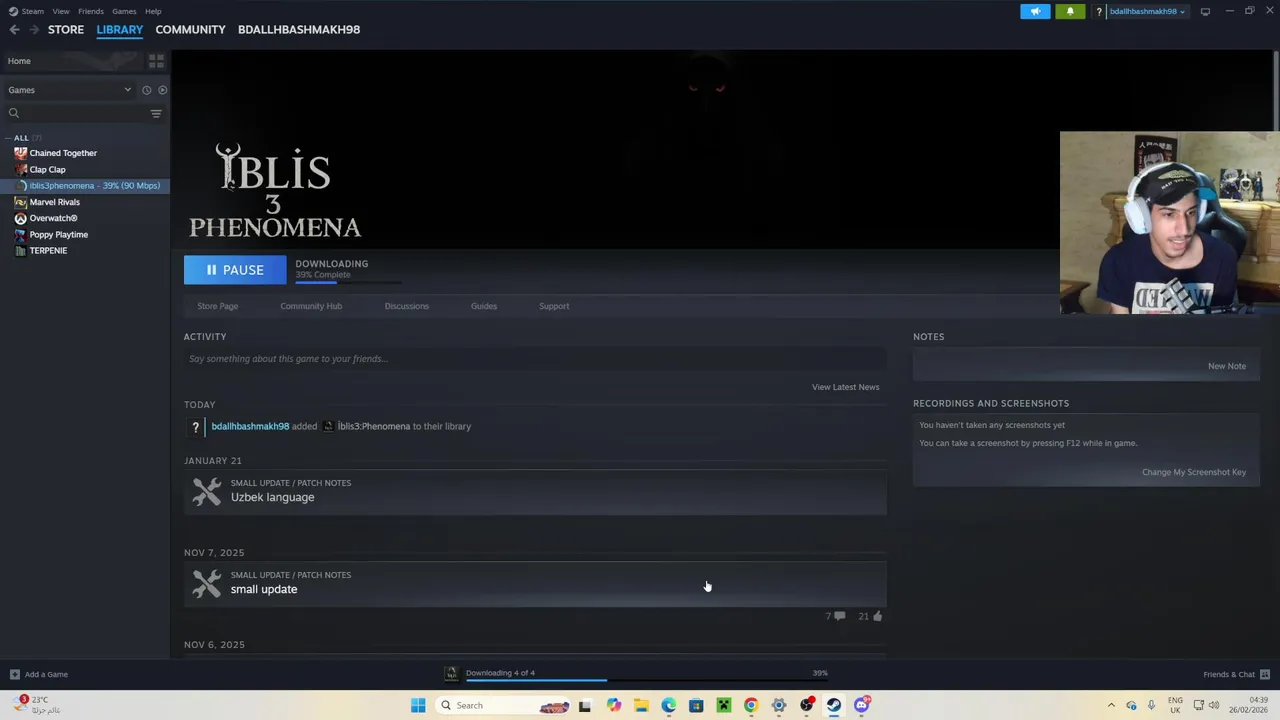Open the advanced filter options icon
Viewport: 1280px width, 720px height.
click(x=156, y=113)
